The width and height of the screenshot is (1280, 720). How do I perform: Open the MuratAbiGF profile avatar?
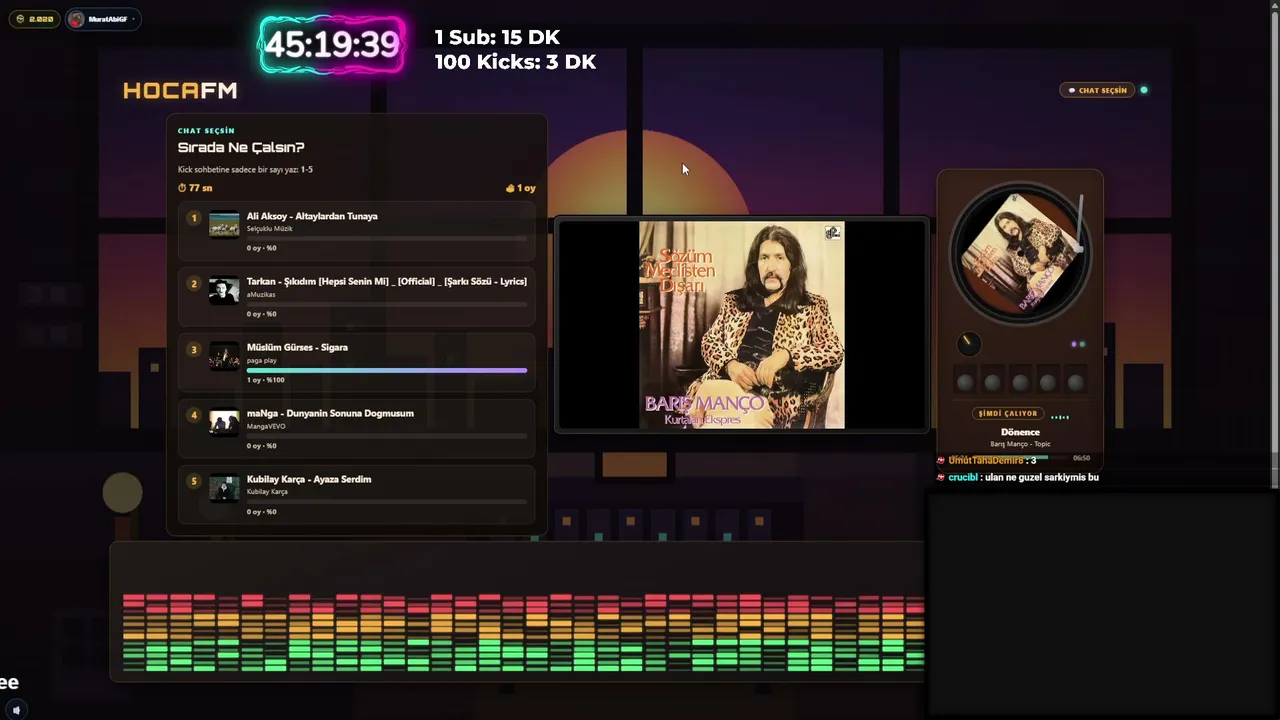77,19
